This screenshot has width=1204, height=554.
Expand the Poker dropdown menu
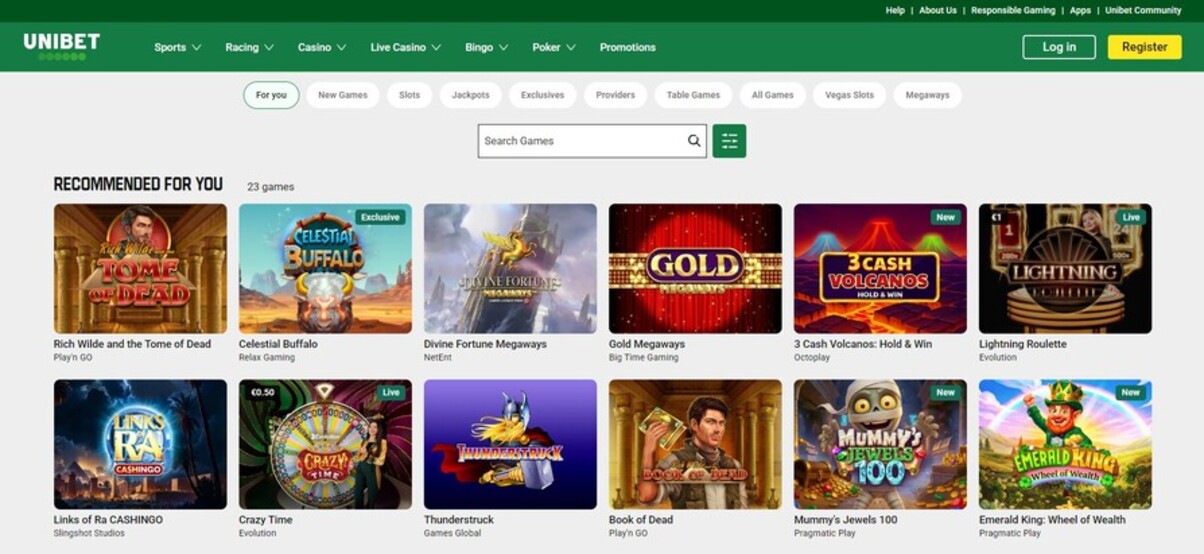[x=554, y=47]
